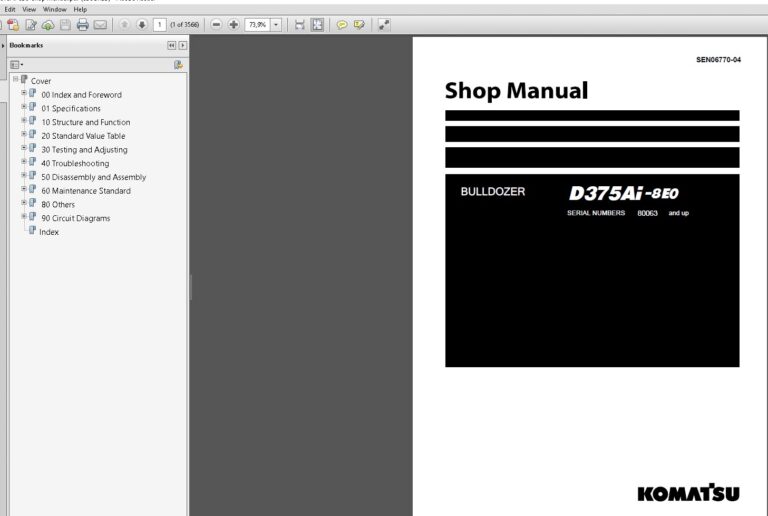Click the zoom level 73,9% field
Screen dimensions: 768x516
coord(258,24)
